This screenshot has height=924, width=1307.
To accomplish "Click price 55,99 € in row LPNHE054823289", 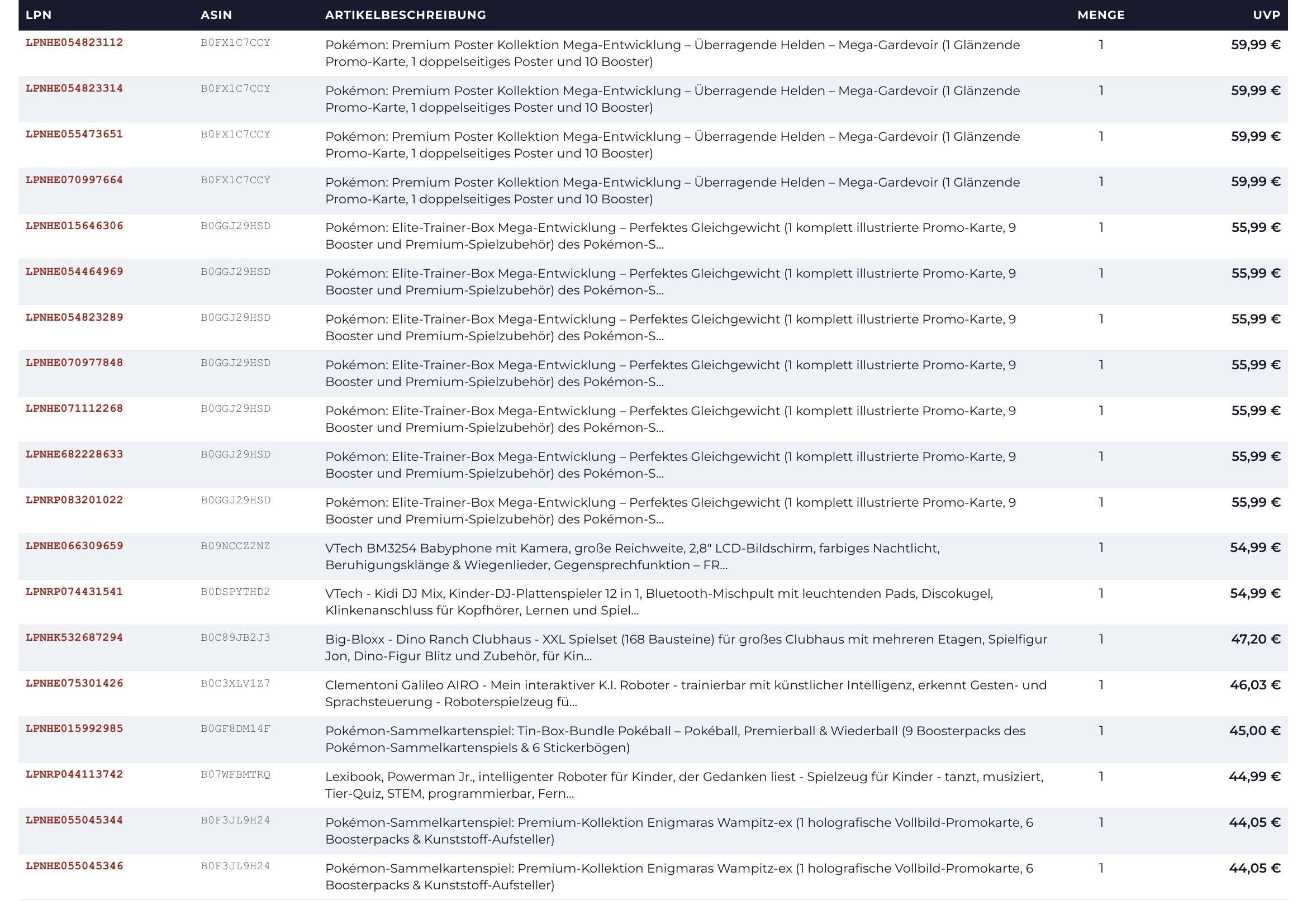I will (x=1256, y=319).
